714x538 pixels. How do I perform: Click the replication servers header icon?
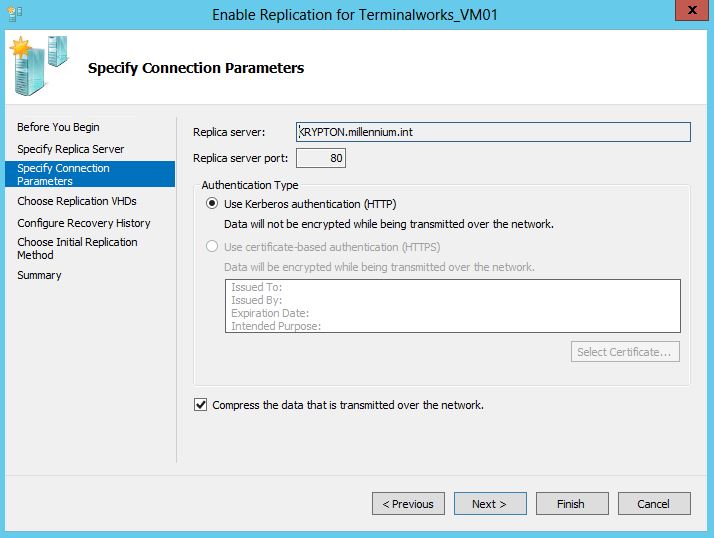pyautogui.click(x=40, y=65)
